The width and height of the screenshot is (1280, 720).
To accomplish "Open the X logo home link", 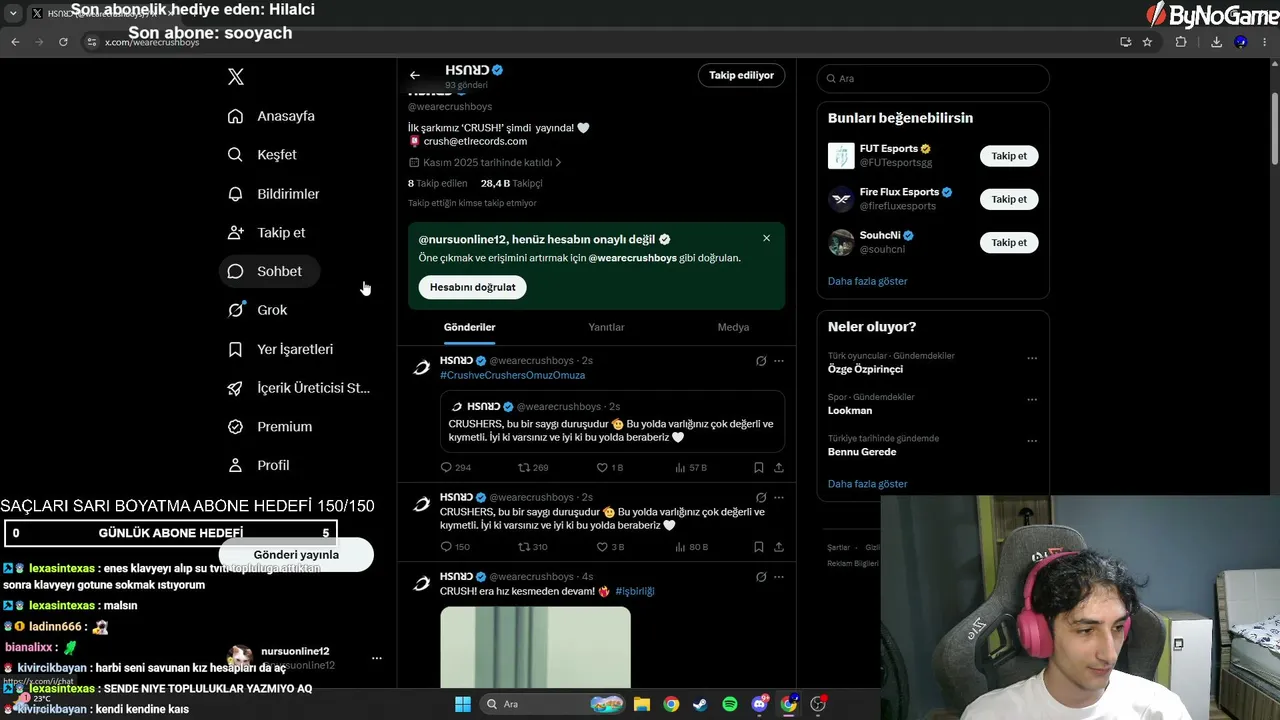I will click(236, 77).
